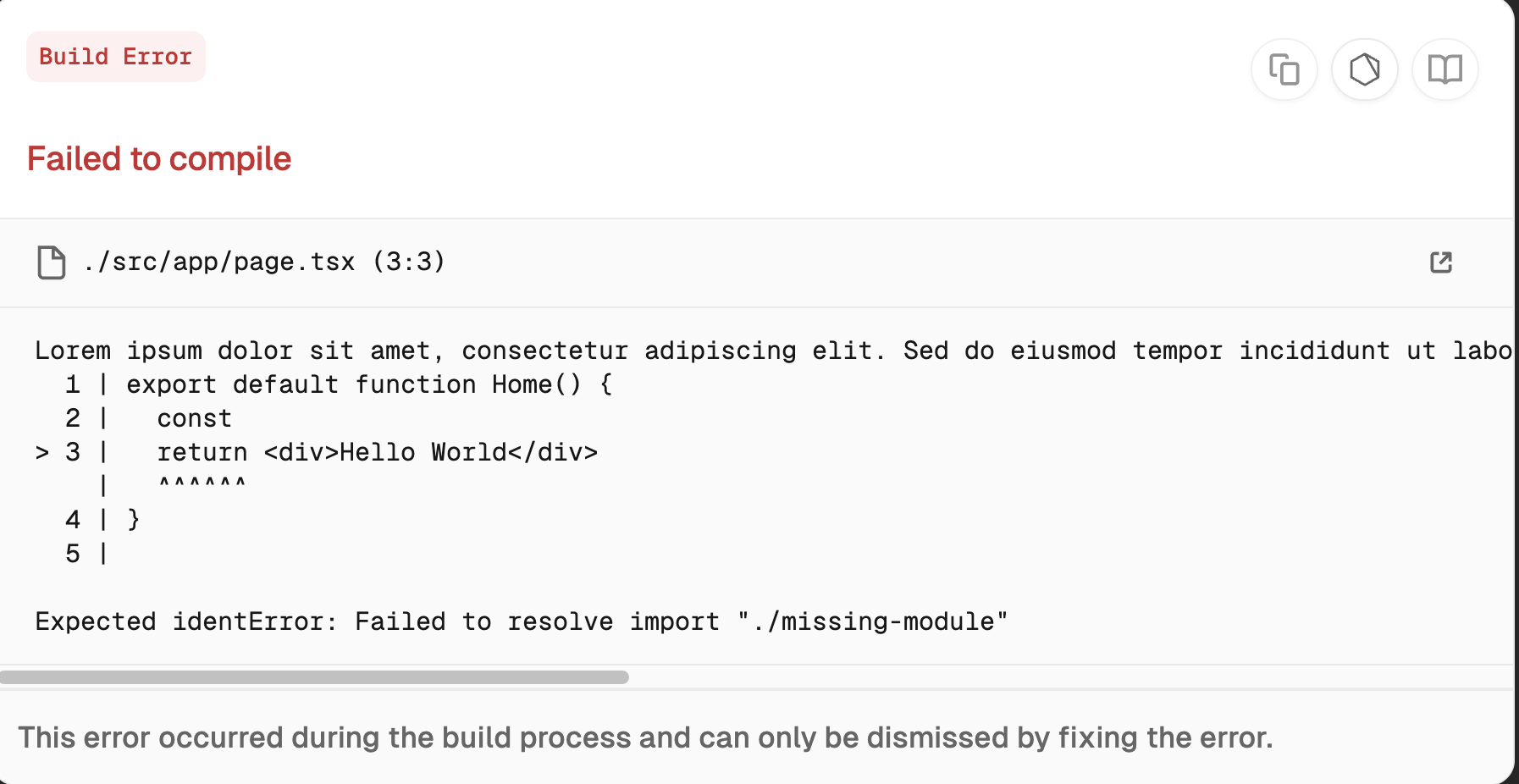Copy the error info with the copy icon

coord(1284,69)
